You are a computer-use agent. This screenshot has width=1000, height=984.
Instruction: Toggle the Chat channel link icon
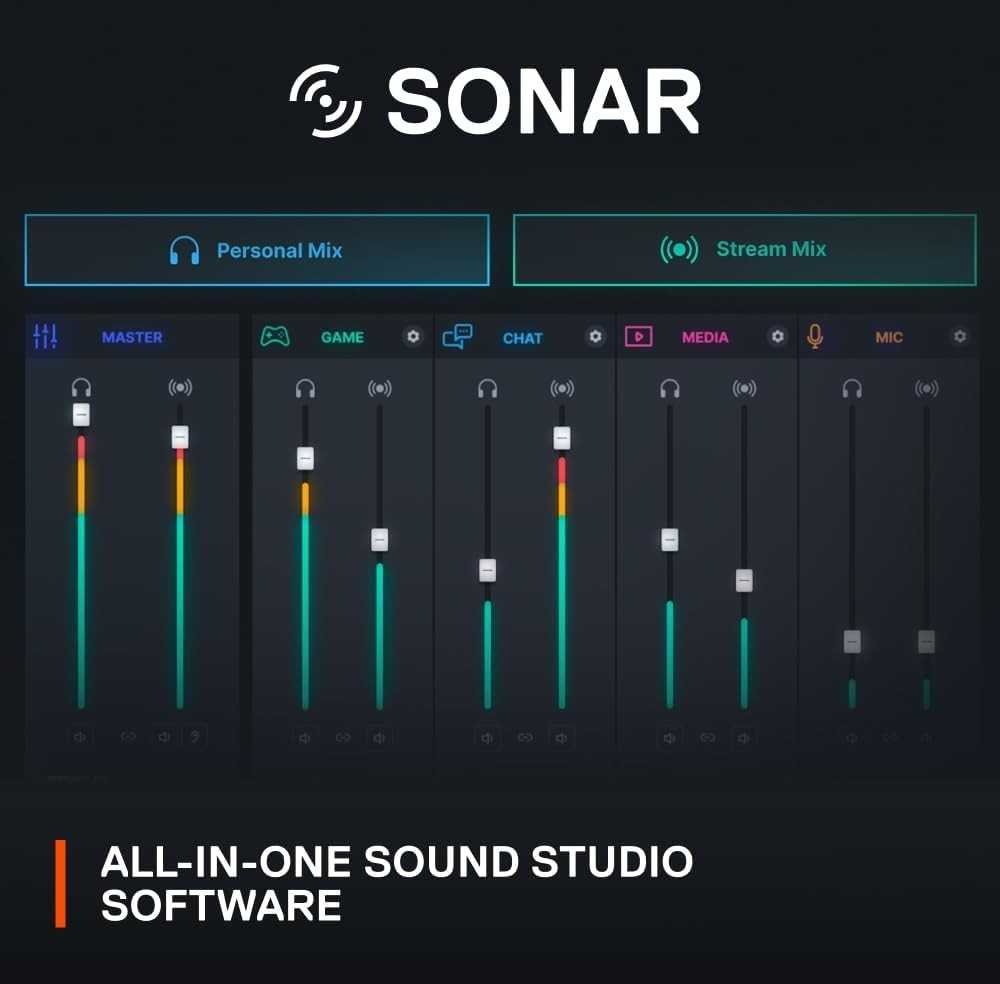[x=525, y=738]
